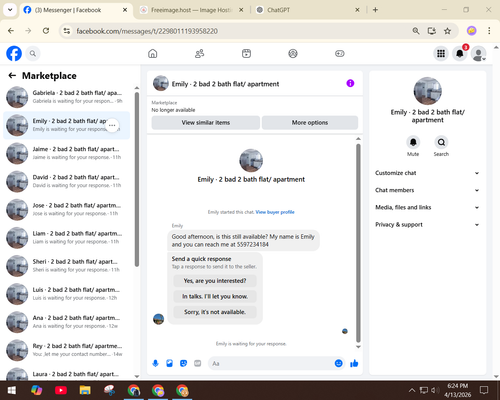Search in conversation via Search icon
The width and height of the screenshot is (500, 400).
point(441,142)
